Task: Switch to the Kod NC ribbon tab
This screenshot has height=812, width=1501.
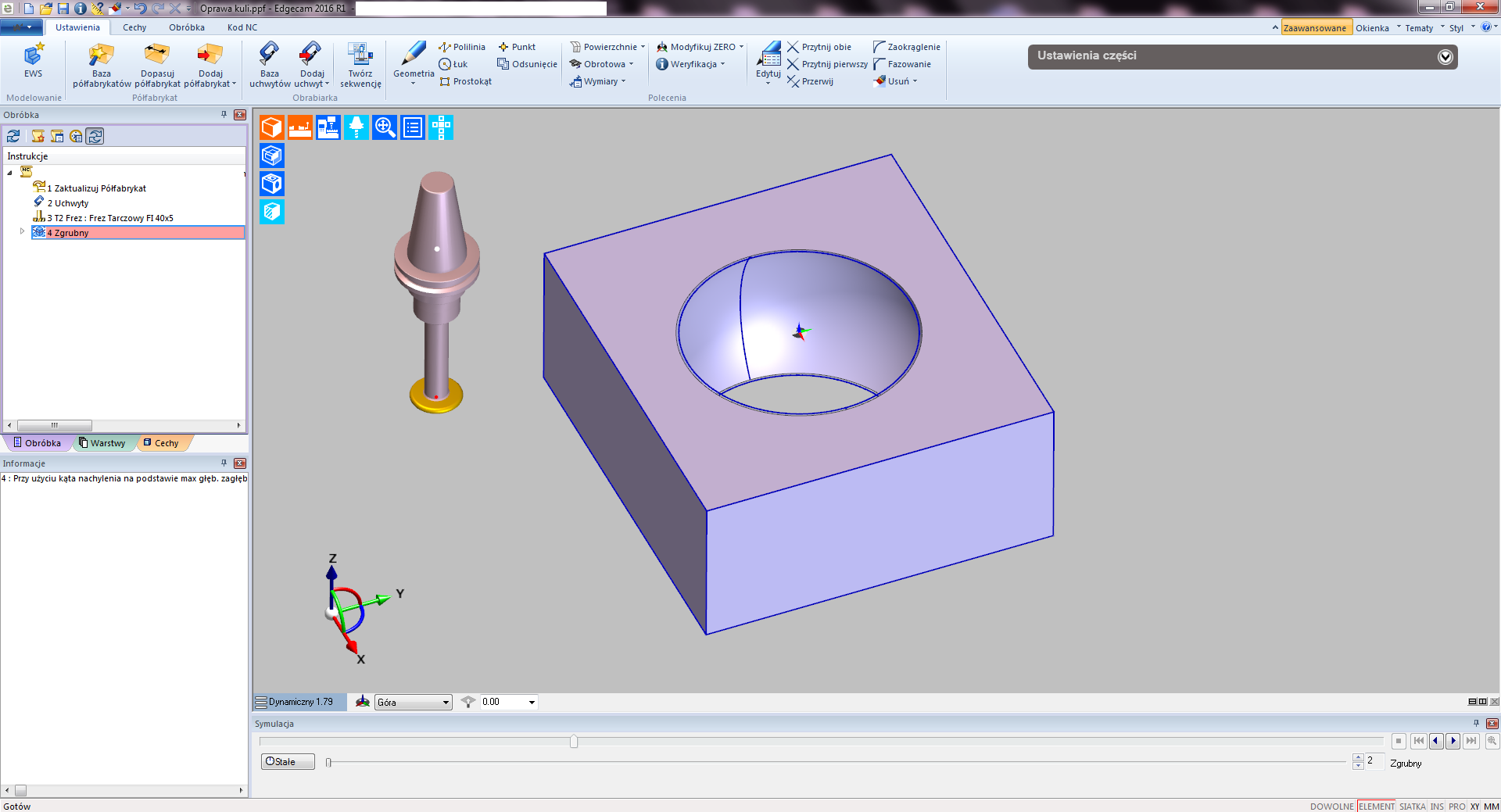Action: pos(242,27)
